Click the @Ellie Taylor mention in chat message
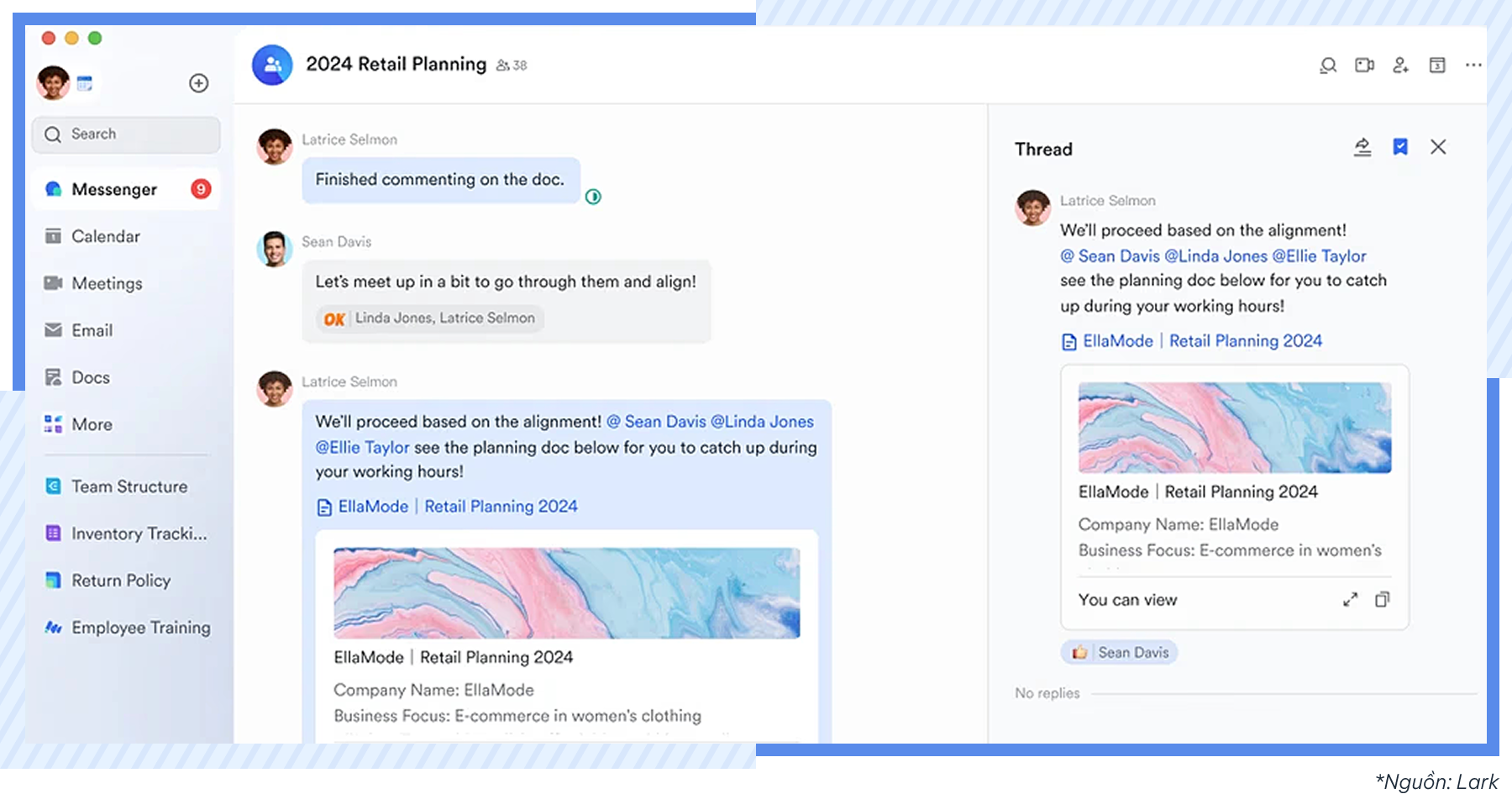1512x794 pixels. tap(362, 448)
